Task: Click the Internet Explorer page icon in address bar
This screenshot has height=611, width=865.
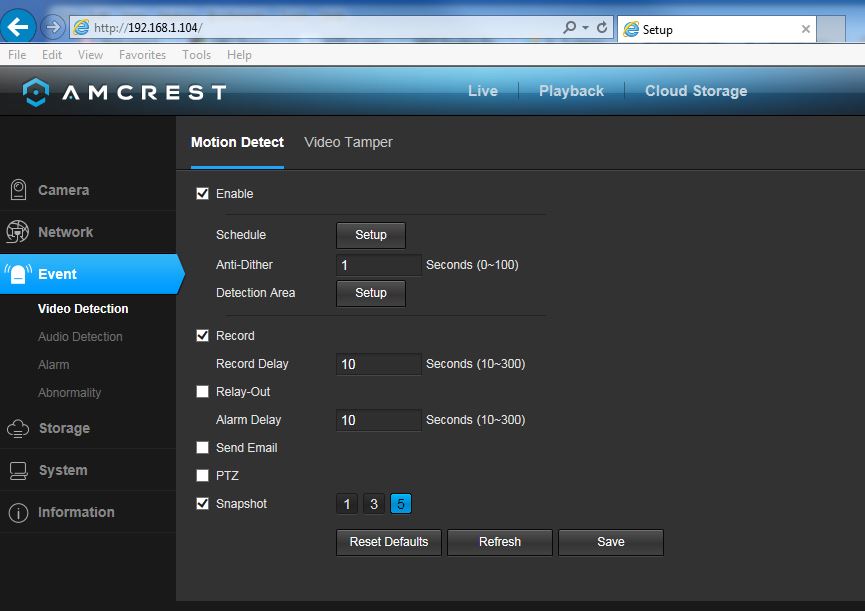Action: point(81,27)
